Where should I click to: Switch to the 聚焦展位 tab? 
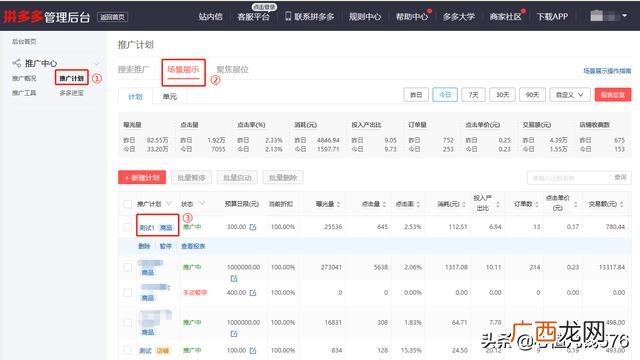click(x=232, y=69)
